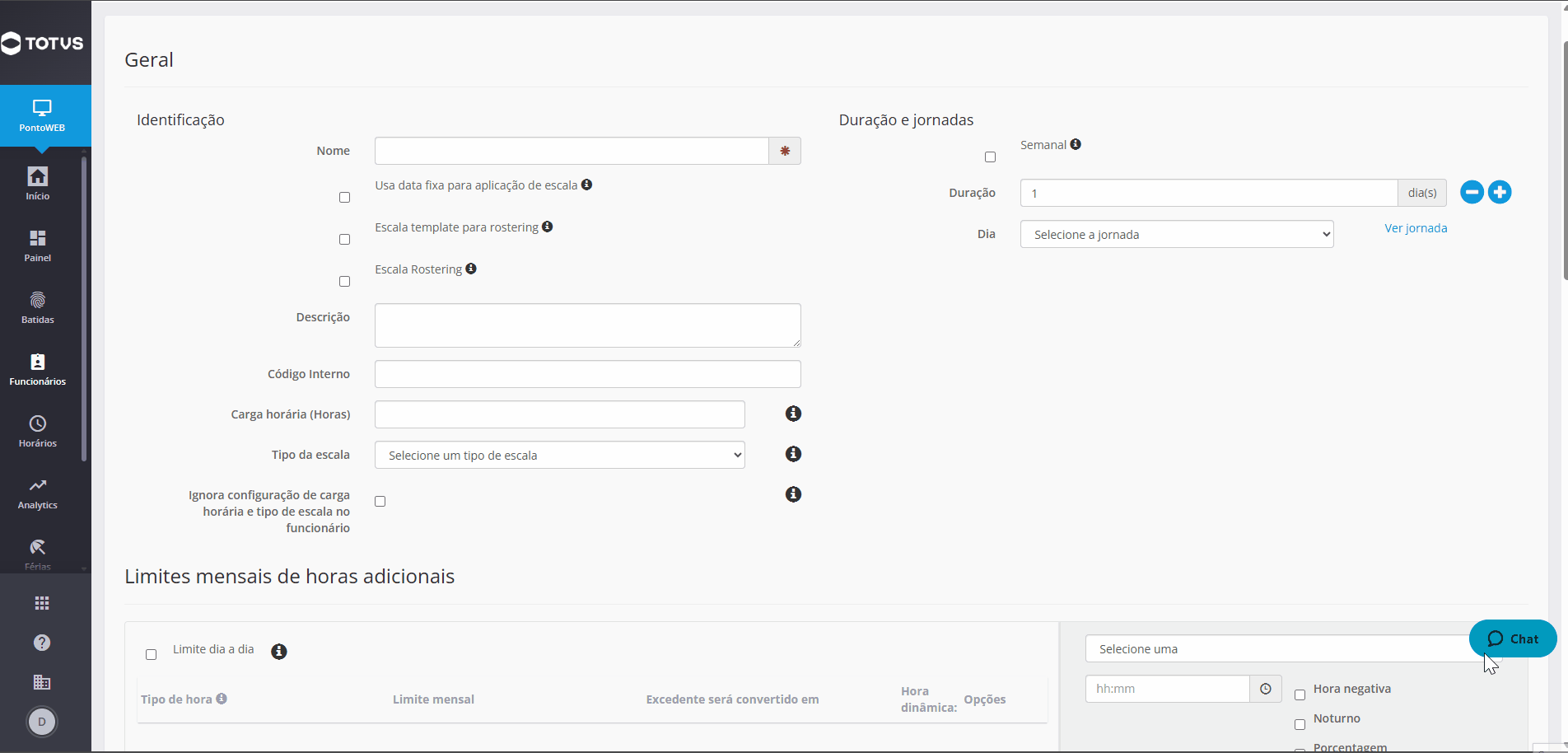Screen dimensions: 1568x753
Task: Check the Escala Rostering box
Action: (344, 282)
